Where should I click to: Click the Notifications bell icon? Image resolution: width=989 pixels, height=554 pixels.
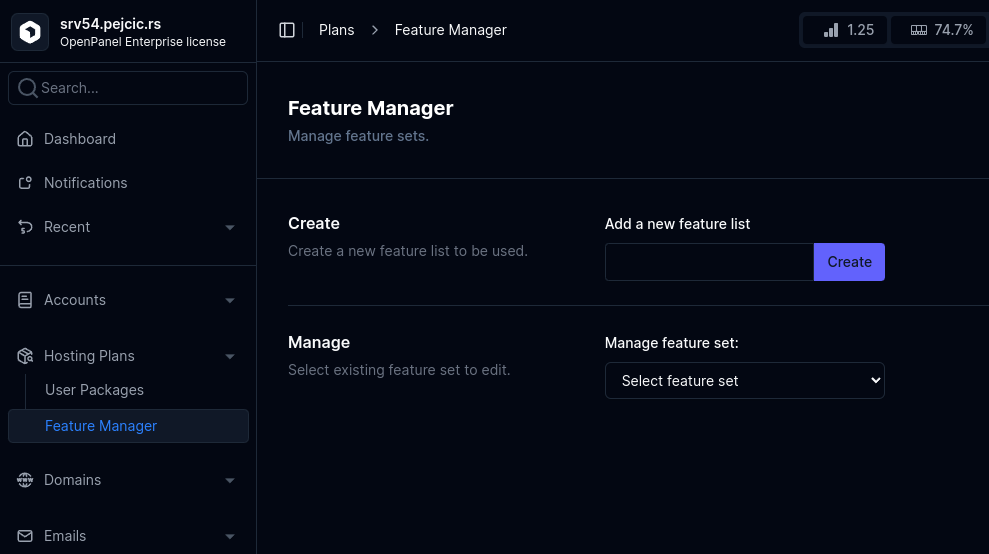(x=25, y=183)
